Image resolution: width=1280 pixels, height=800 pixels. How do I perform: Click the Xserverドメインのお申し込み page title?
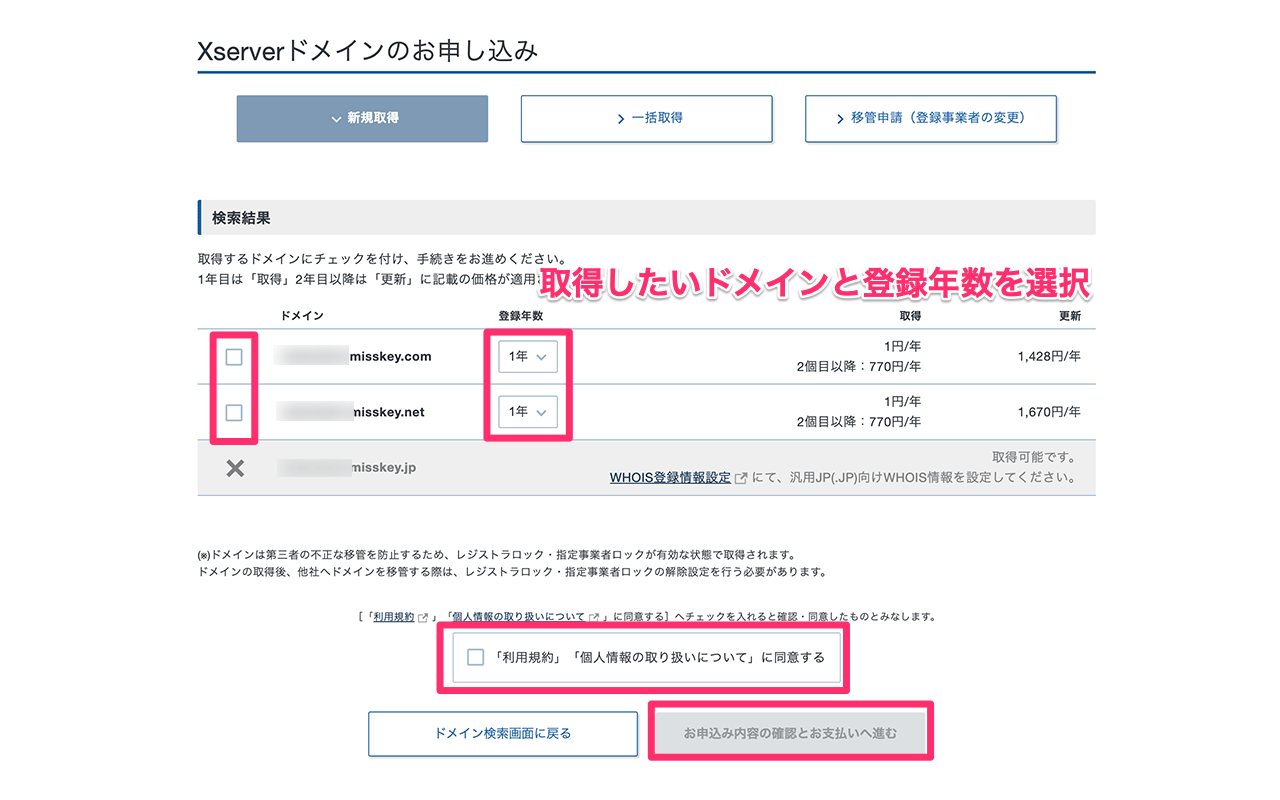[x=368, y=51]
